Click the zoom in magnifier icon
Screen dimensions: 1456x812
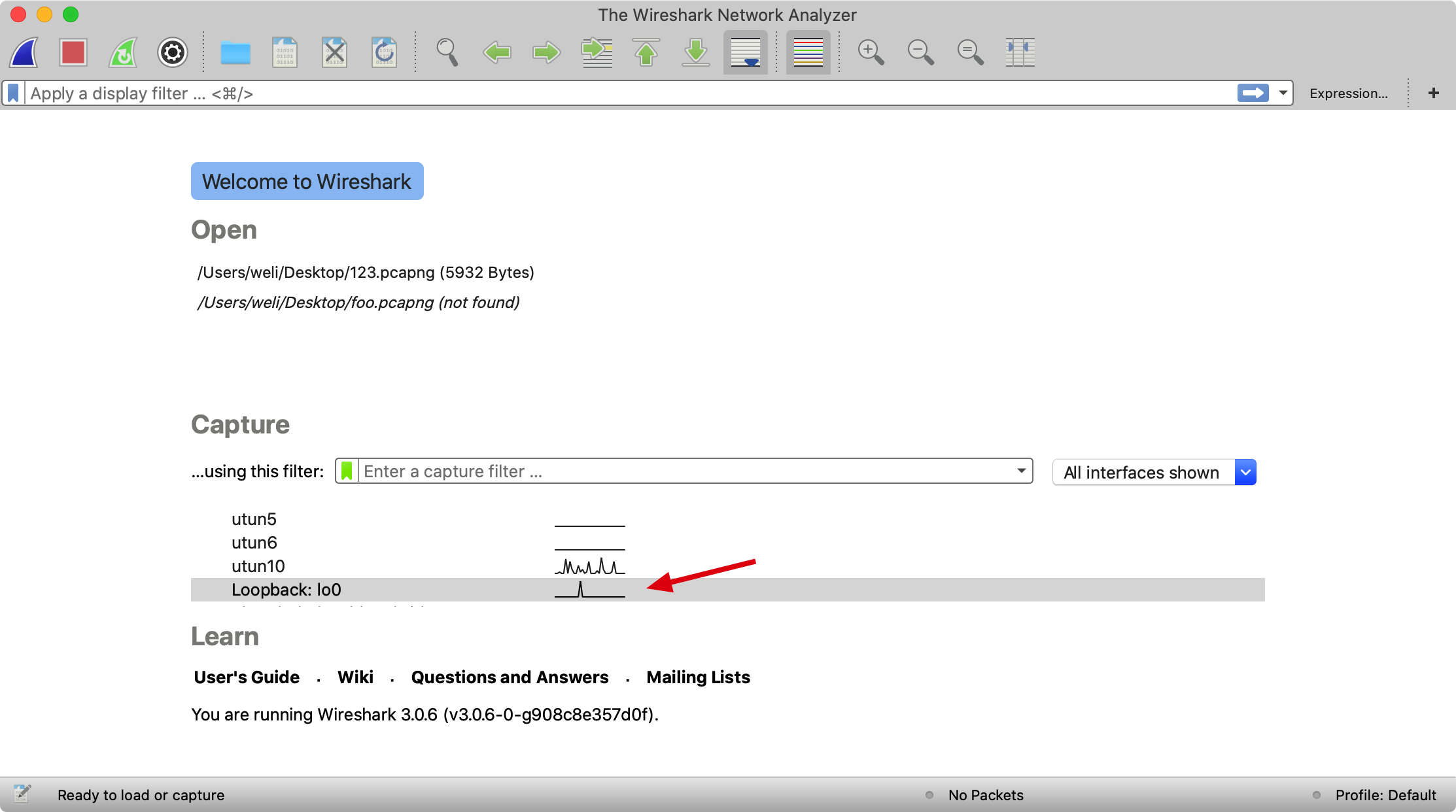click(871, 52)
